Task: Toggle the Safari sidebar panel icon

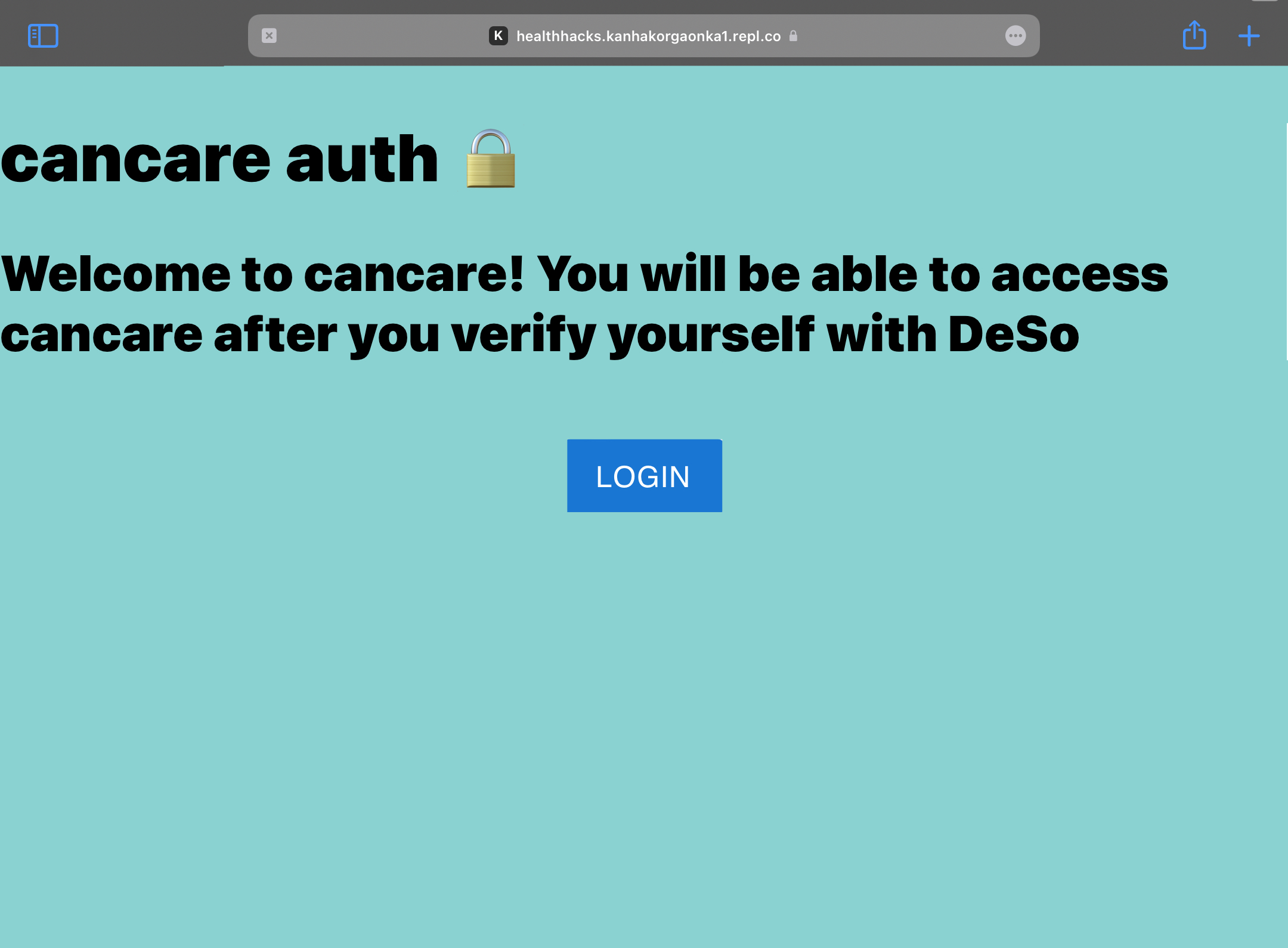Action: click(43, 36)
